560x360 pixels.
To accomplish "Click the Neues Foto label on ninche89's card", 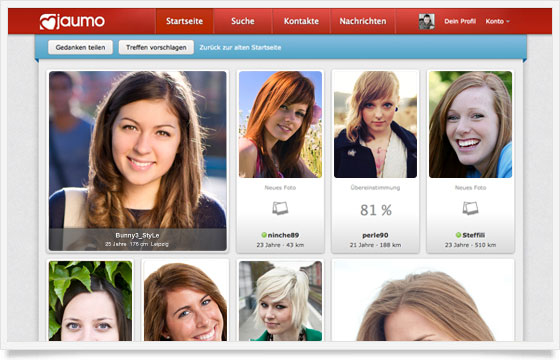I will click(x=280, y=188).
